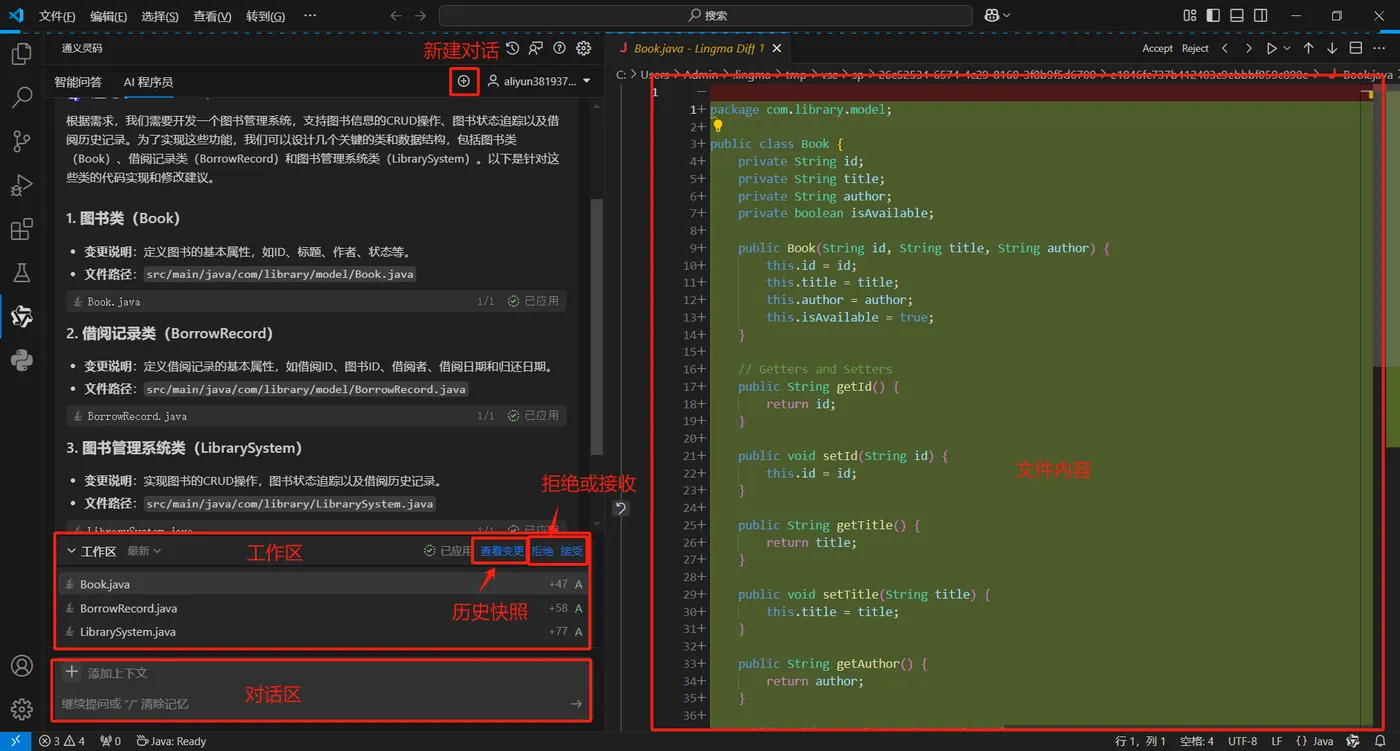
Task: Click Reject in the diff editor toolbar
Action: (x=1195, y=48)
